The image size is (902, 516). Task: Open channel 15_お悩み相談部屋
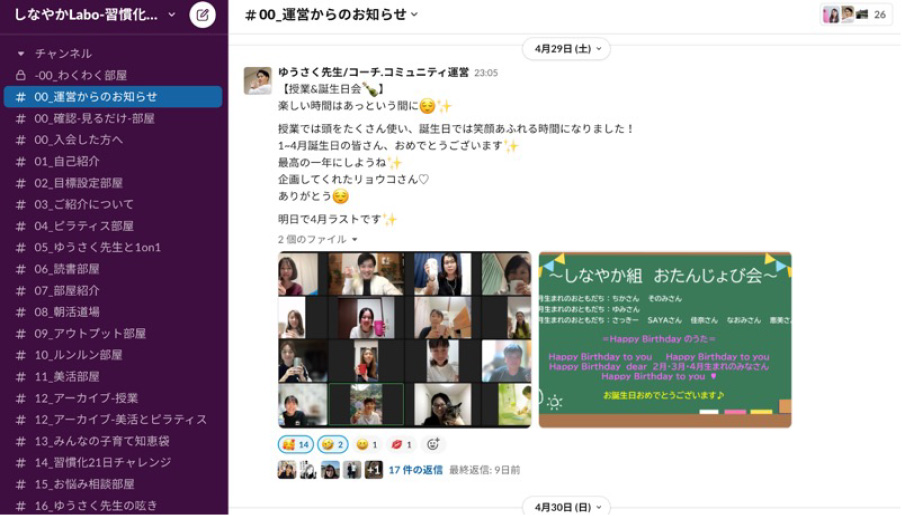(x=113, y=484)
